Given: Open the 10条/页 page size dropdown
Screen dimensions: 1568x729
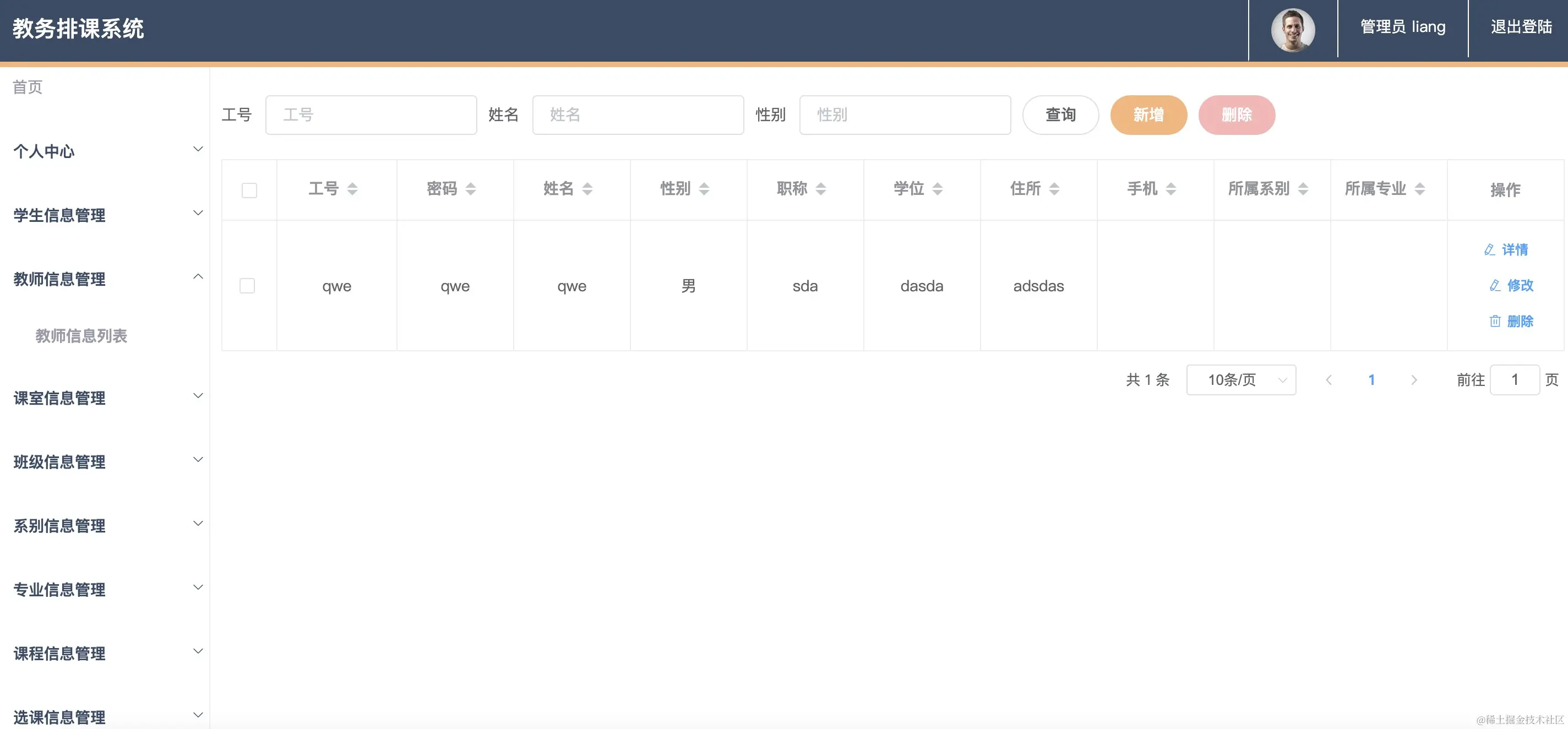Looking at the screenshot, I should click(1240, 380).
